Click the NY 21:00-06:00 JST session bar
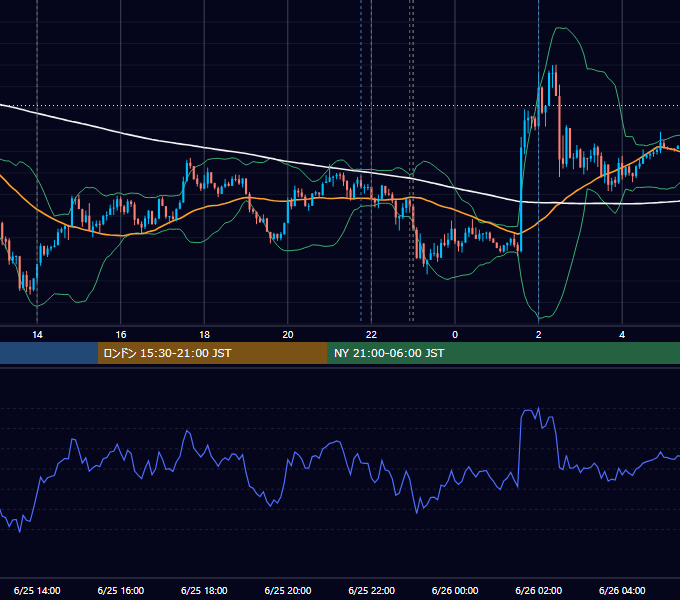Screen dimensions: 680x600 pyautogui.click(x=503, y=353)
